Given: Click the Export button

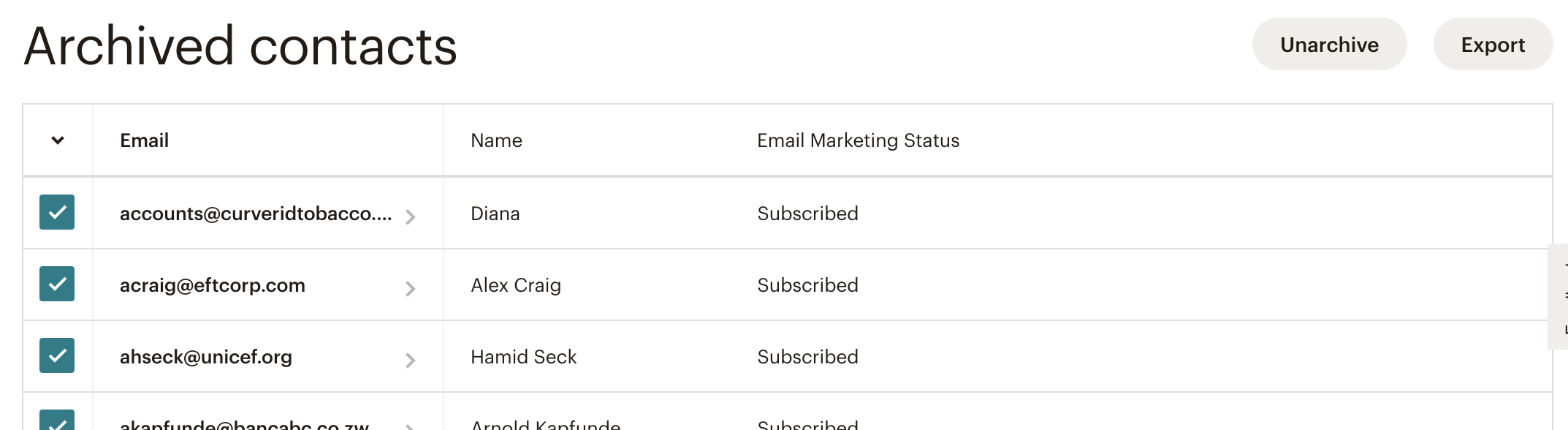Looking at the screenshot, I should (x=1492, y=45).
